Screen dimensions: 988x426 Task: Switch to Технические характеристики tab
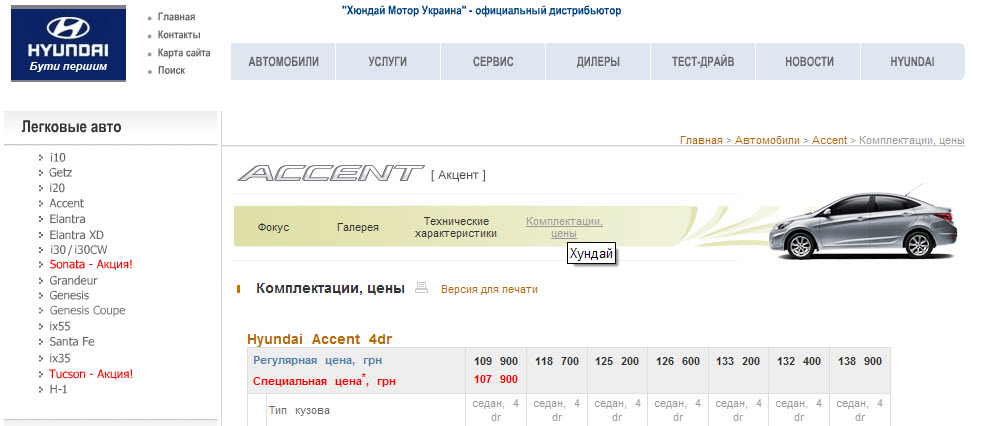(456, 227)
